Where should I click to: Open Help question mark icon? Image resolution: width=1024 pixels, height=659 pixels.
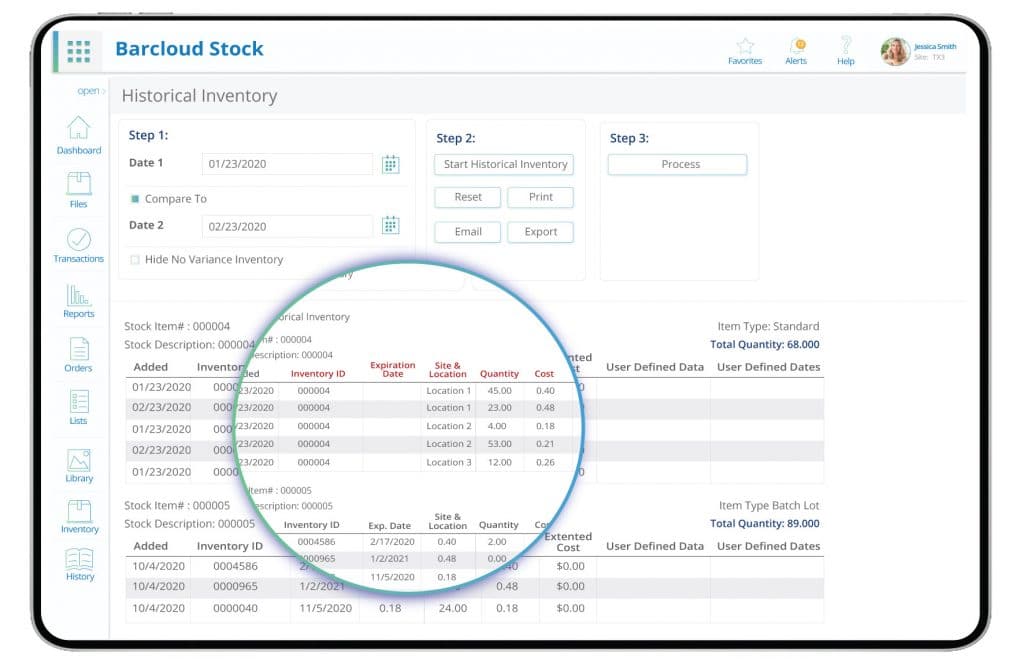click(846, 45)
